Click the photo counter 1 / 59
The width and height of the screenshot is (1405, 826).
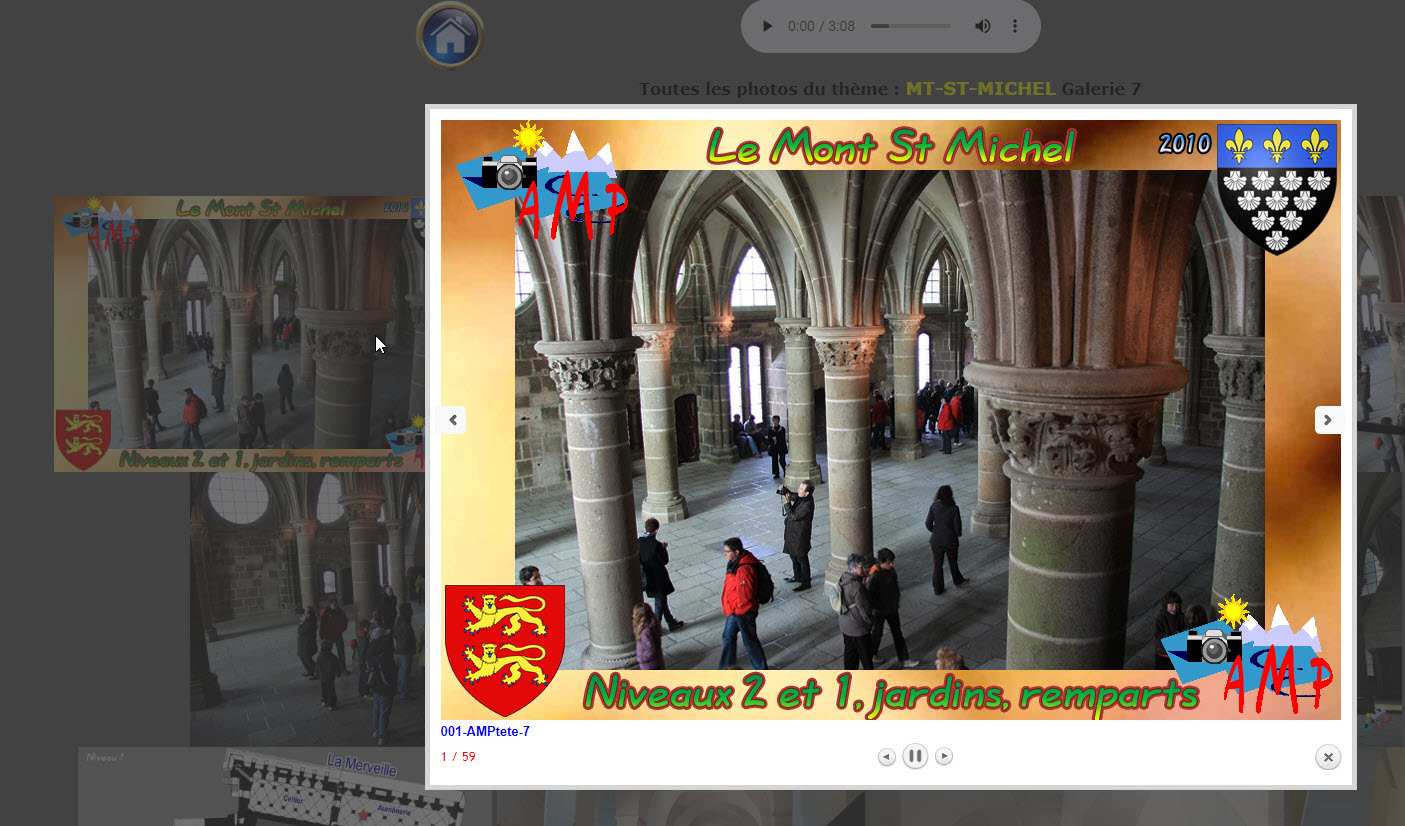point(458,757)
